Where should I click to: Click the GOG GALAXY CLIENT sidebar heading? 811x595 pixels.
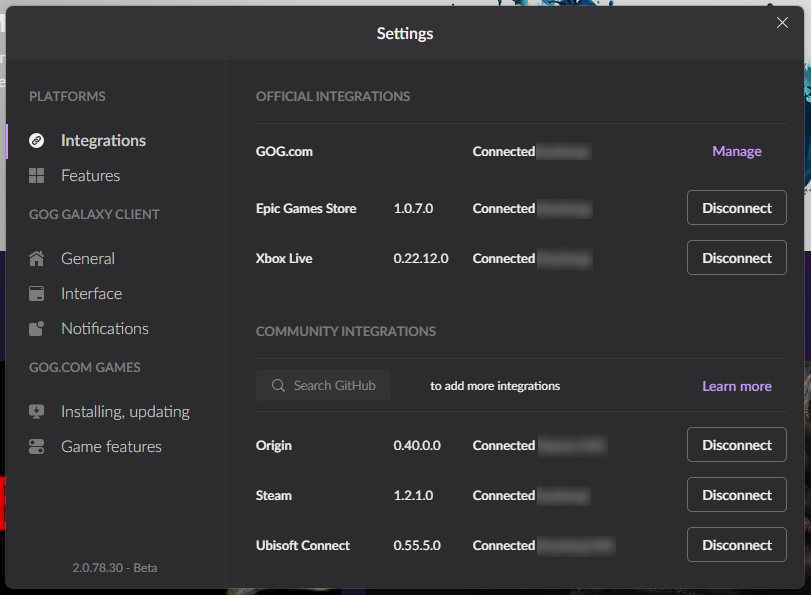94,214
